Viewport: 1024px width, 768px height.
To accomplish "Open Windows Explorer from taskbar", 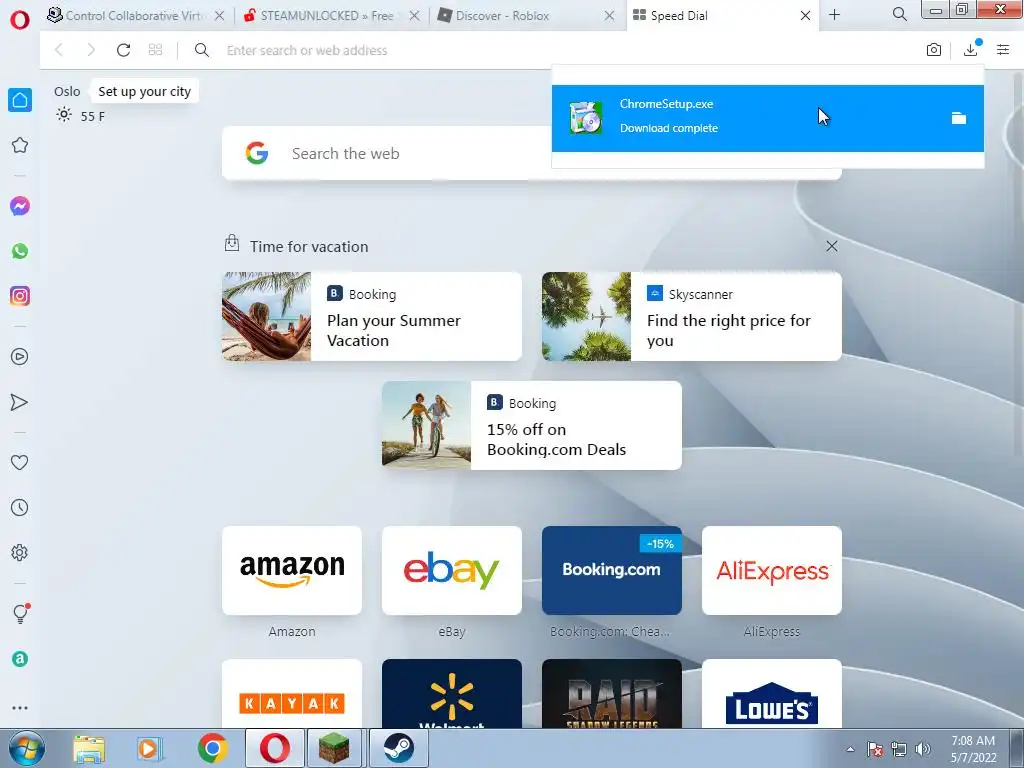I will (89, 749).
